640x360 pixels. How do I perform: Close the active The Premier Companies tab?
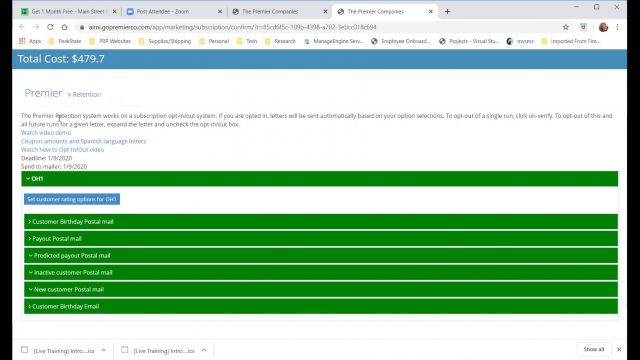click(x=431, y=11)
